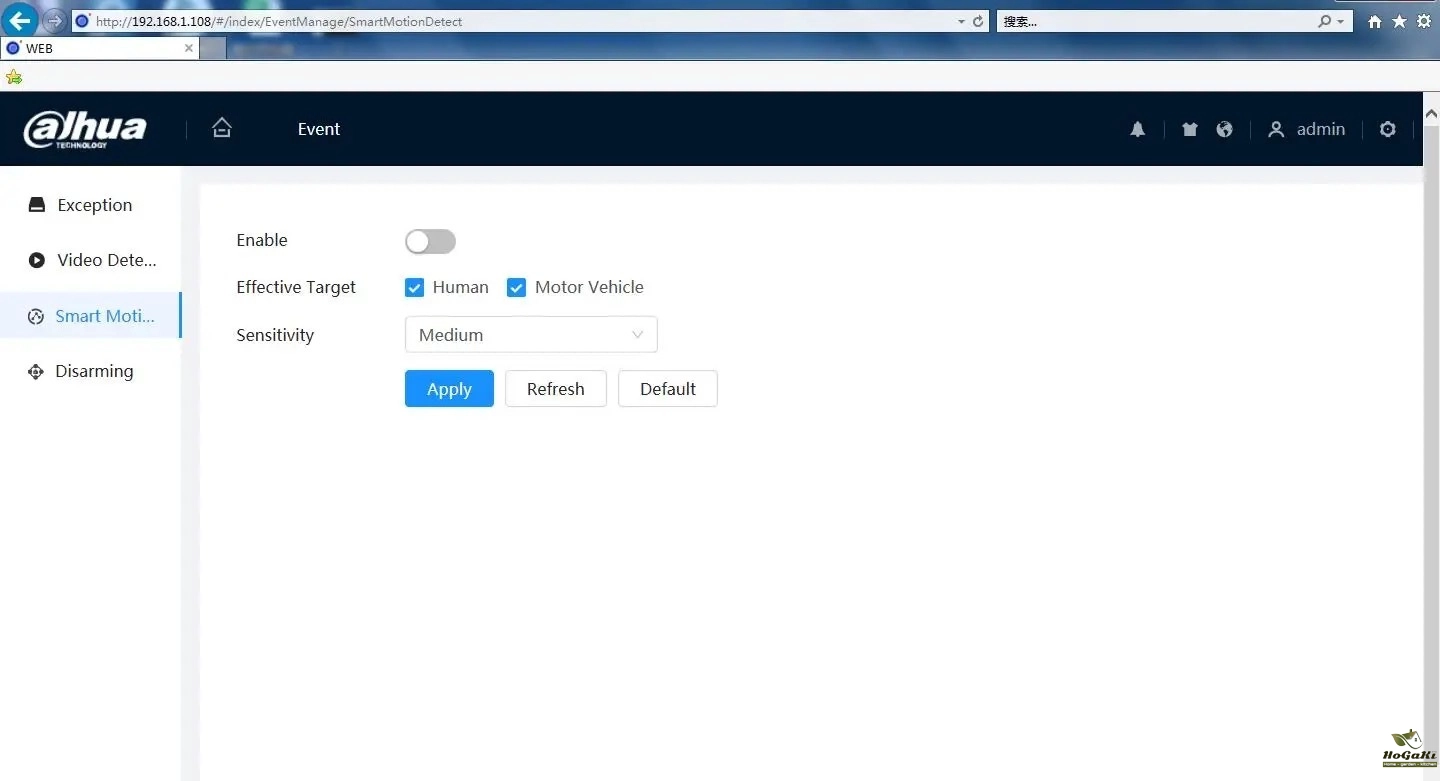Turn on the Enable switch
The height and width of the screenshot is (781, 1440).
pos(430,241)
